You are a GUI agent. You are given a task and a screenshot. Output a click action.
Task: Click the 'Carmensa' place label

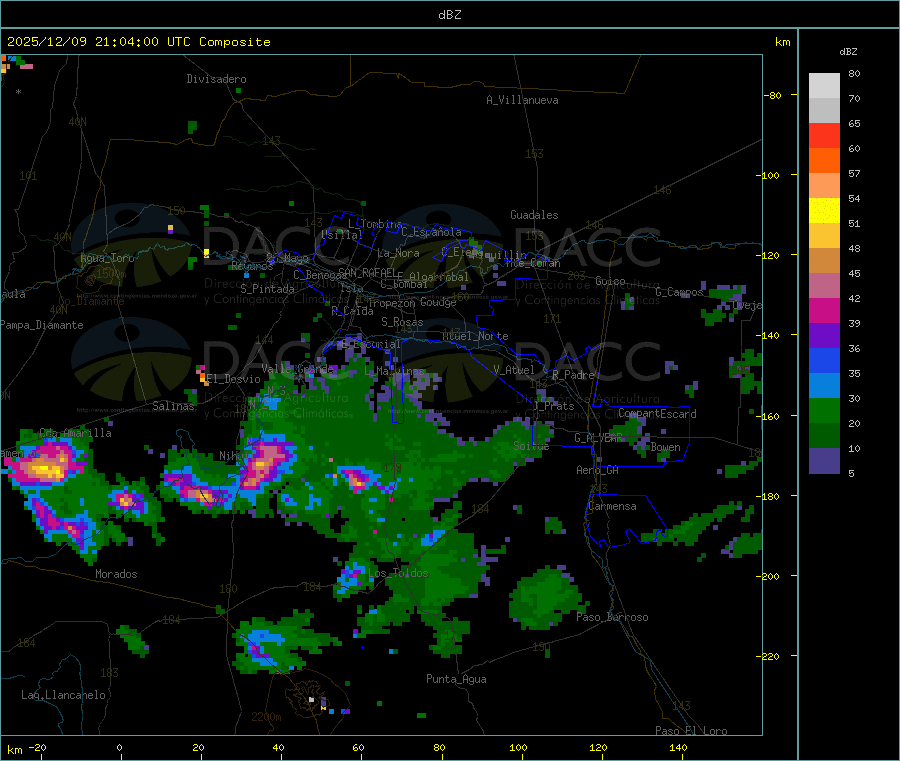pos(612,506)
